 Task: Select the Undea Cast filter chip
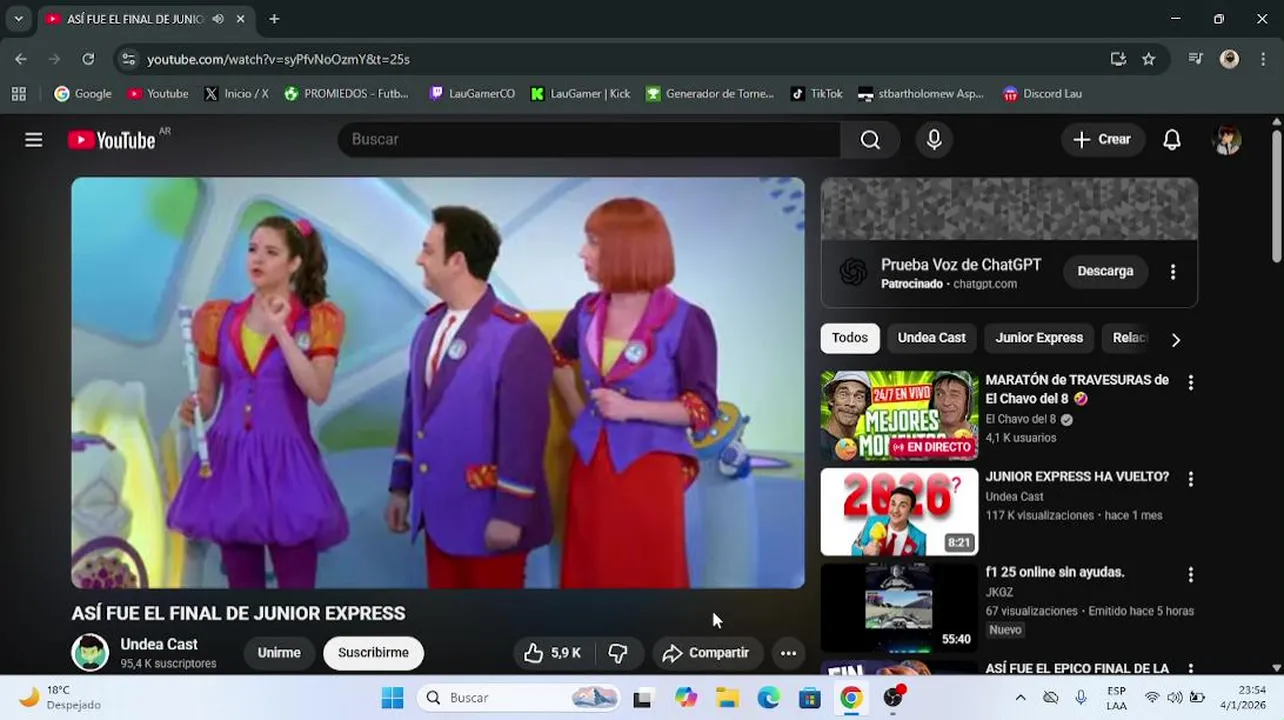[x=932, y=338]
